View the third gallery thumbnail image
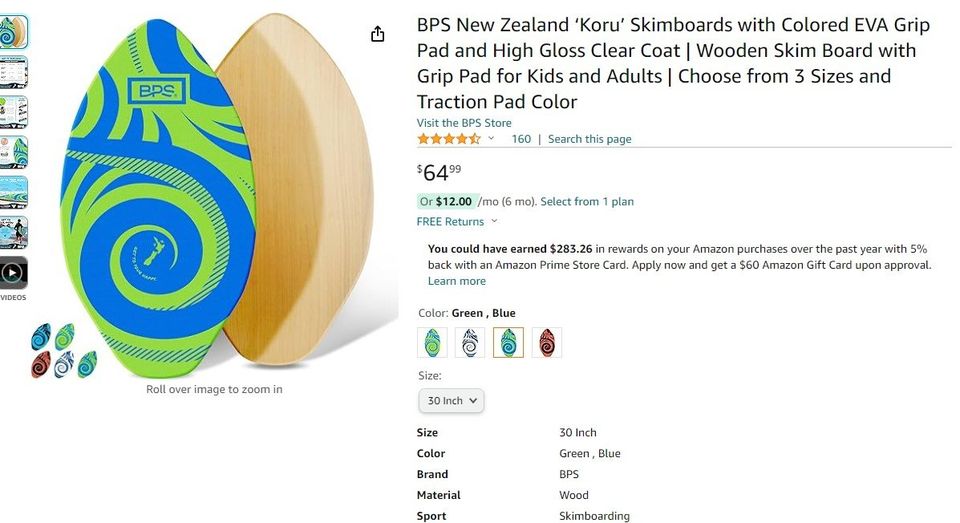This screenshot has width=960, height=523. coord(14,112)
